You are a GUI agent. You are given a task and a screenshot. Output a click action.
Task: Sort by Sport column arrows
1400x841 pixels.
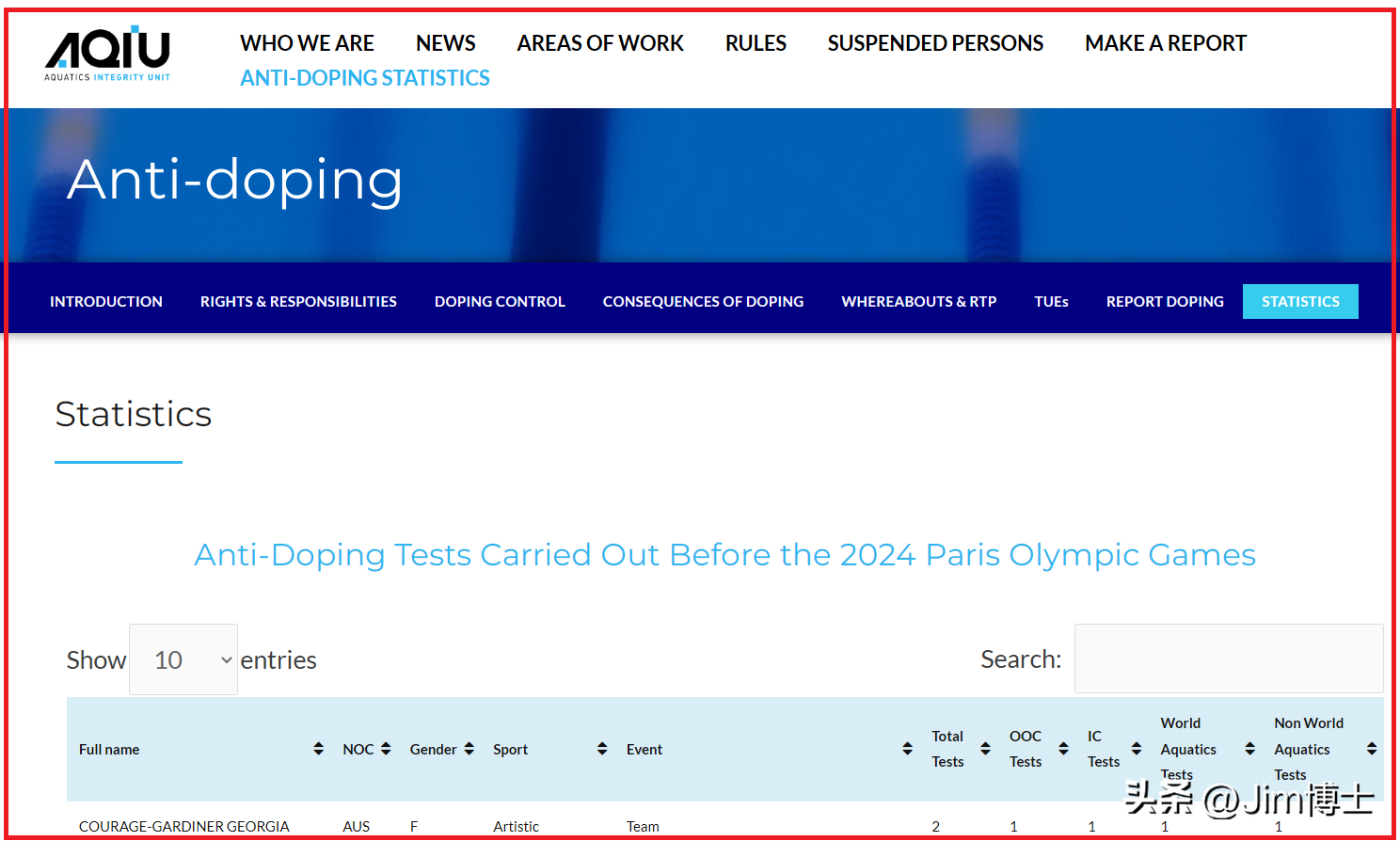click(602, 749)
